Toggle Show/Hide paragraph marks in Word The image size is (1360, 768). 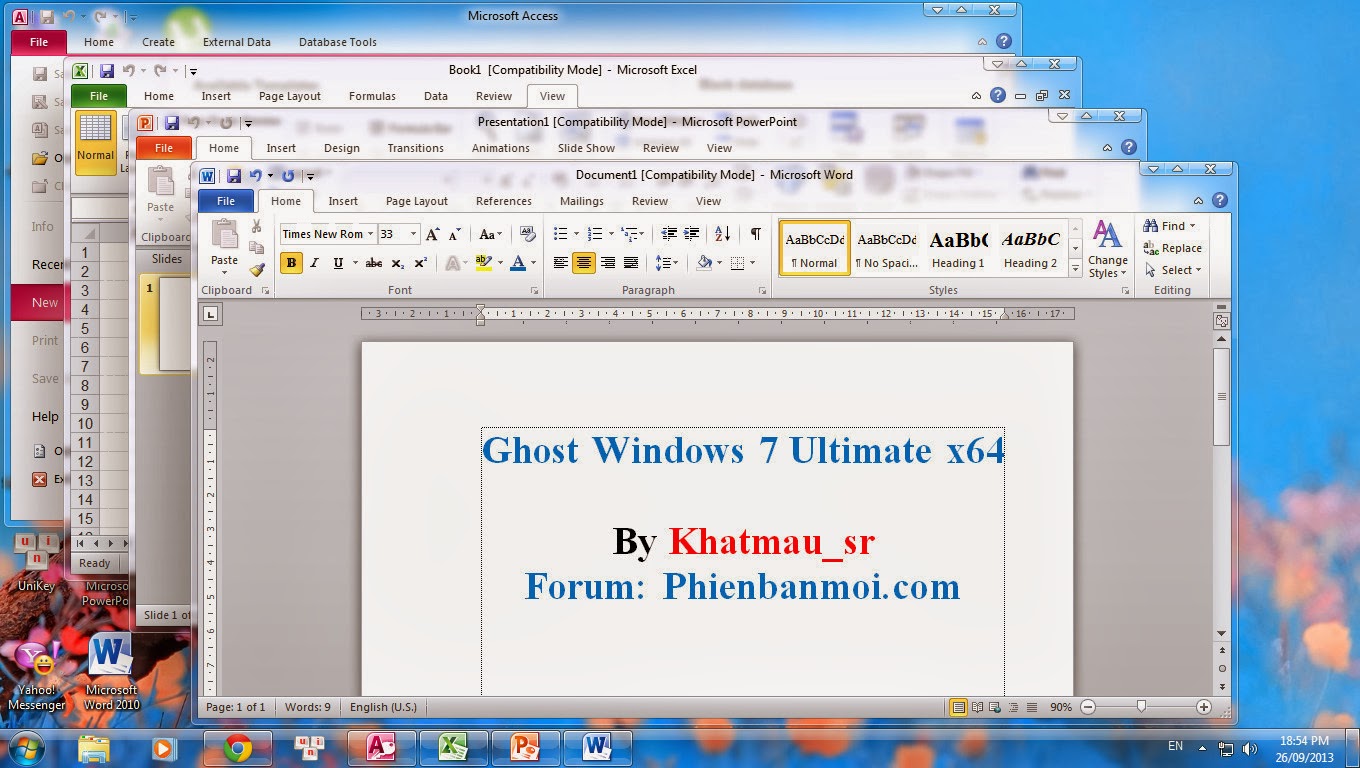click(755, 234)
